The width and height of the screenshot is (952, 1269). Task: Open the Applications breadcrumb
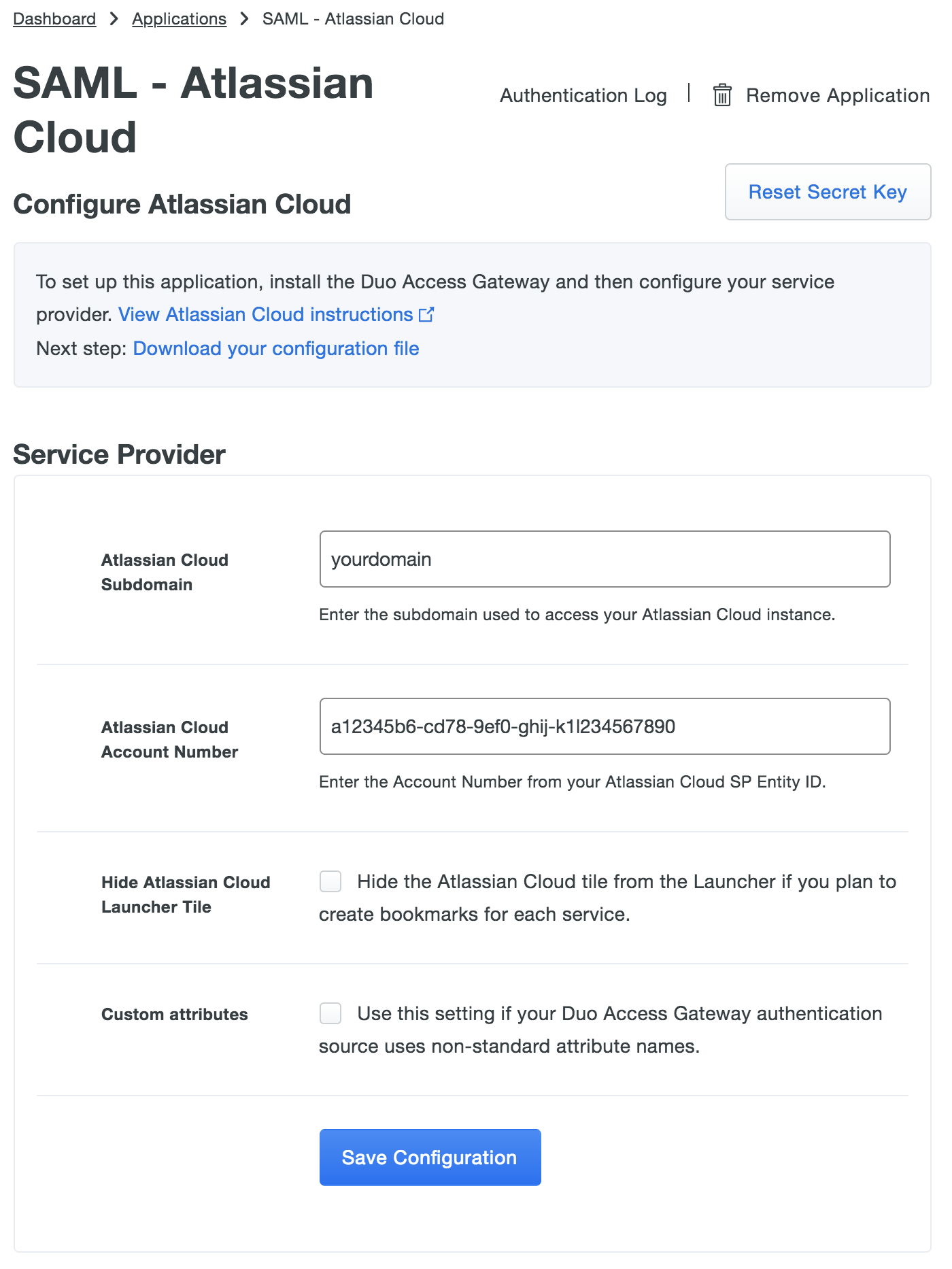pos(179,18)
